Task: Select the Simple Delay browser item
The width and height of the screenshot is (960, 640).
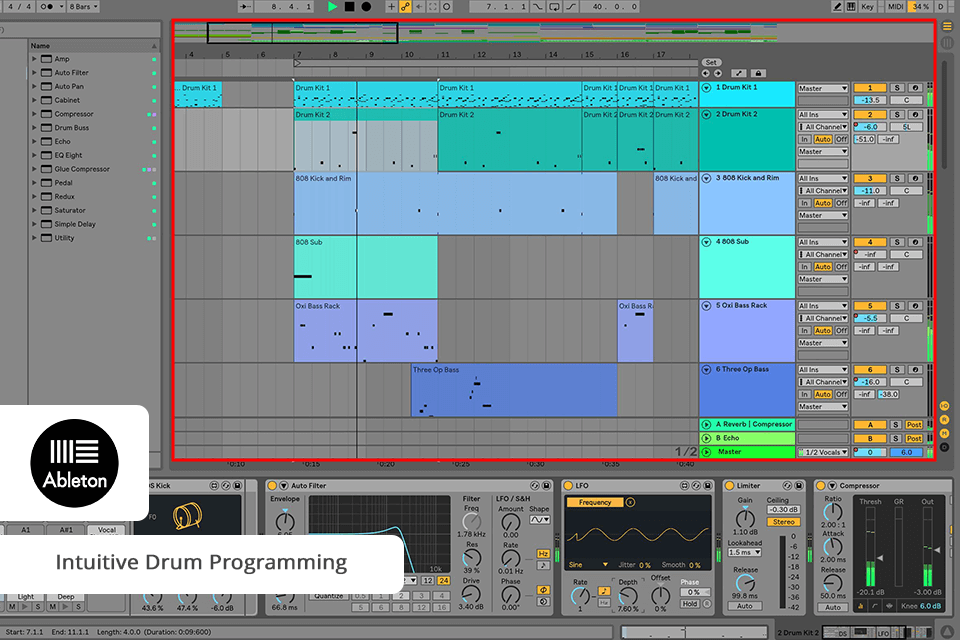Action: point(75,224)
